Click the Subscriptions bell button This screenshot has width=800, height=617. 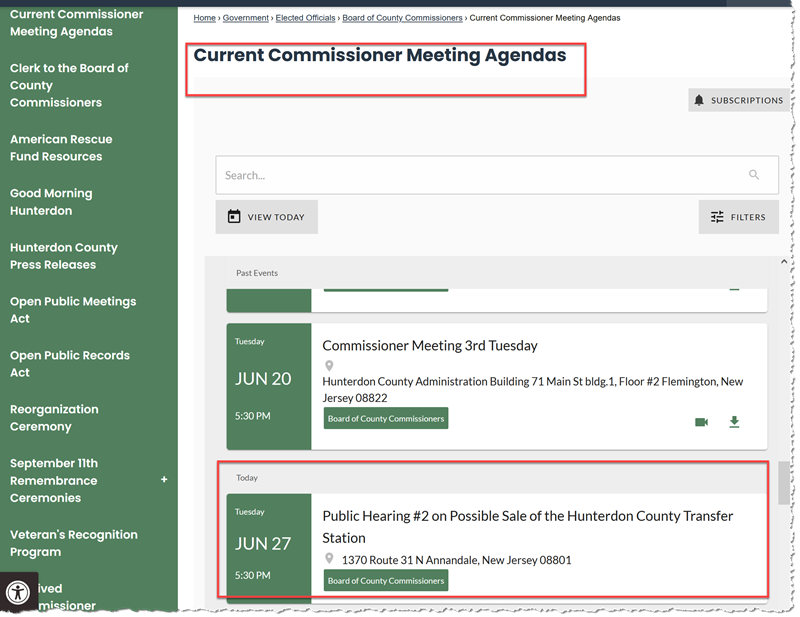tap(738, 100)
